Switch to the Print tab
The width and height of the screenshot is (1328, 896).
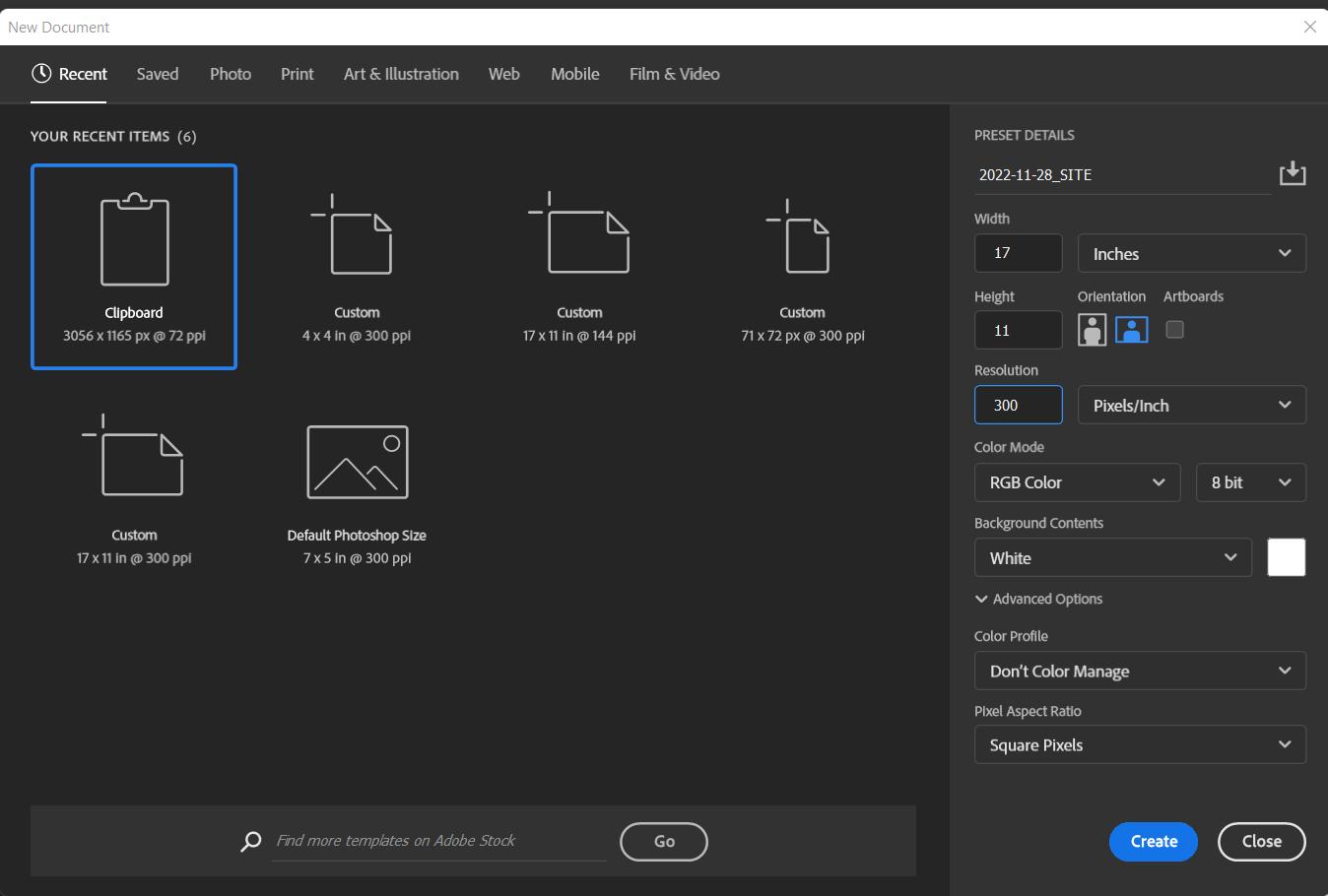(x=298, y=74)
